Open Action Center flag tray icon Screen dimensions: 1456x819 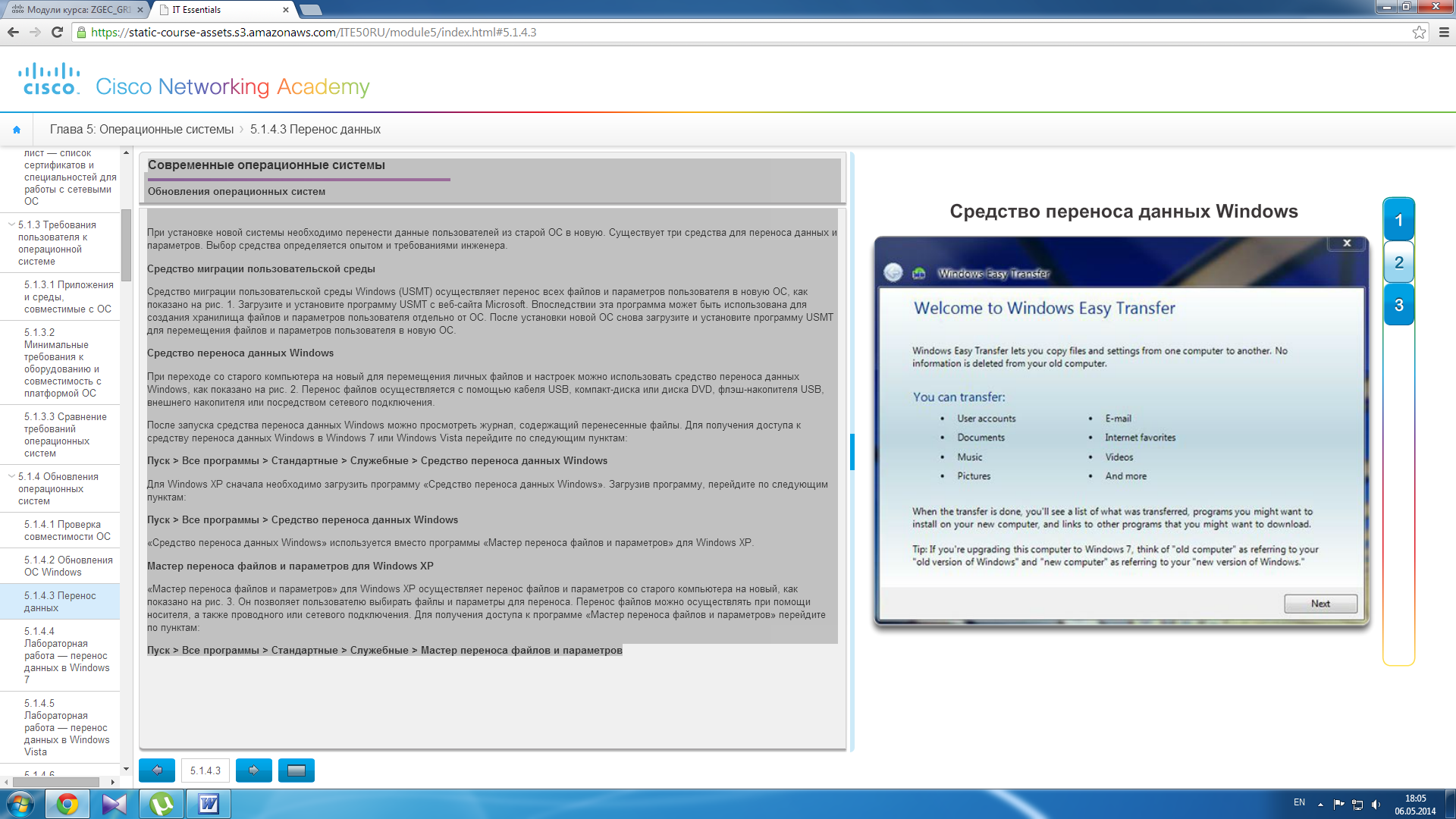1339,805
